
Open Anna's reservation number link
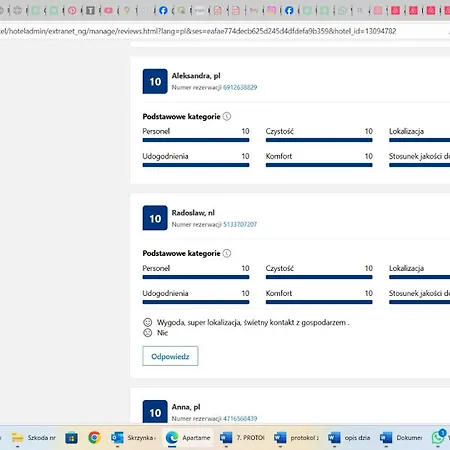[x=240, y=418]
